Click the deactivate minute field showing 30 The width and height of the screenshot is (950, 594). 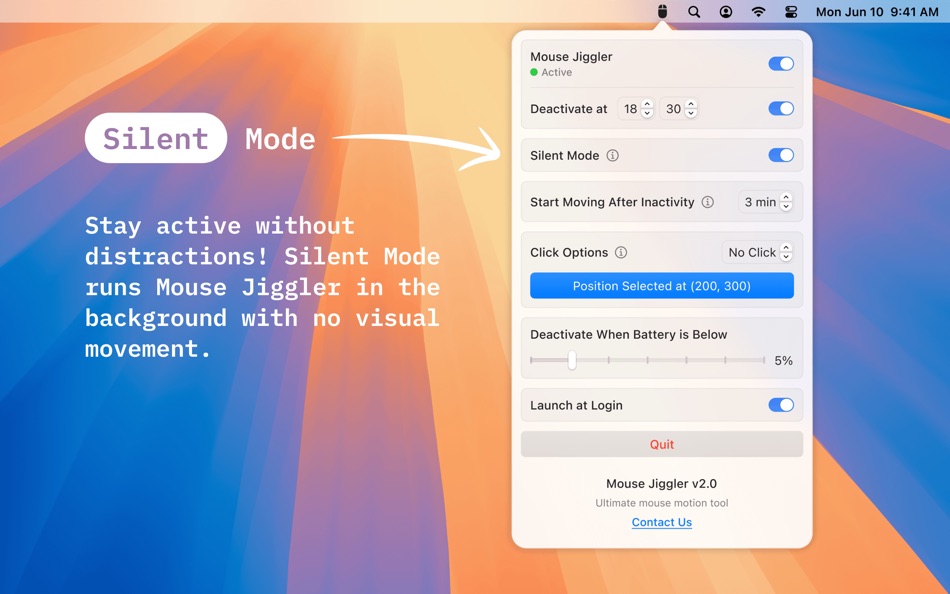[673, 108]
